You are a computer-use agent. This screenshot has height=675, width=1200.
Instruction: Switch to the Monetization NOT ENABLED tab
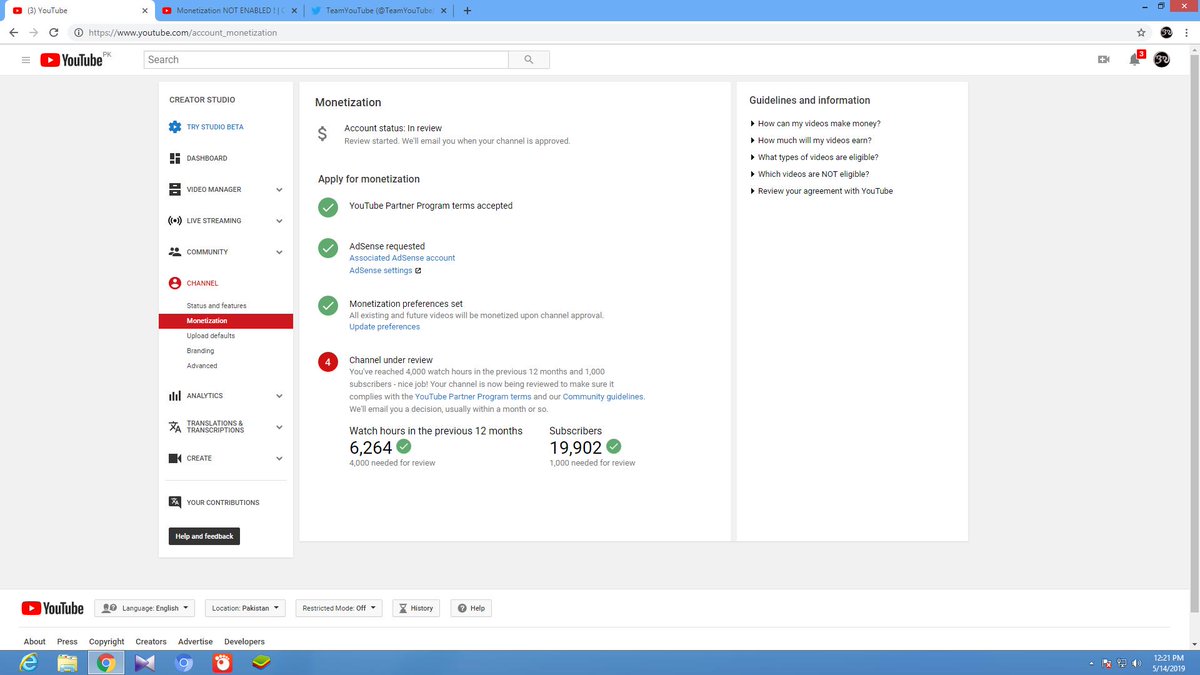(x=229, y=11)
